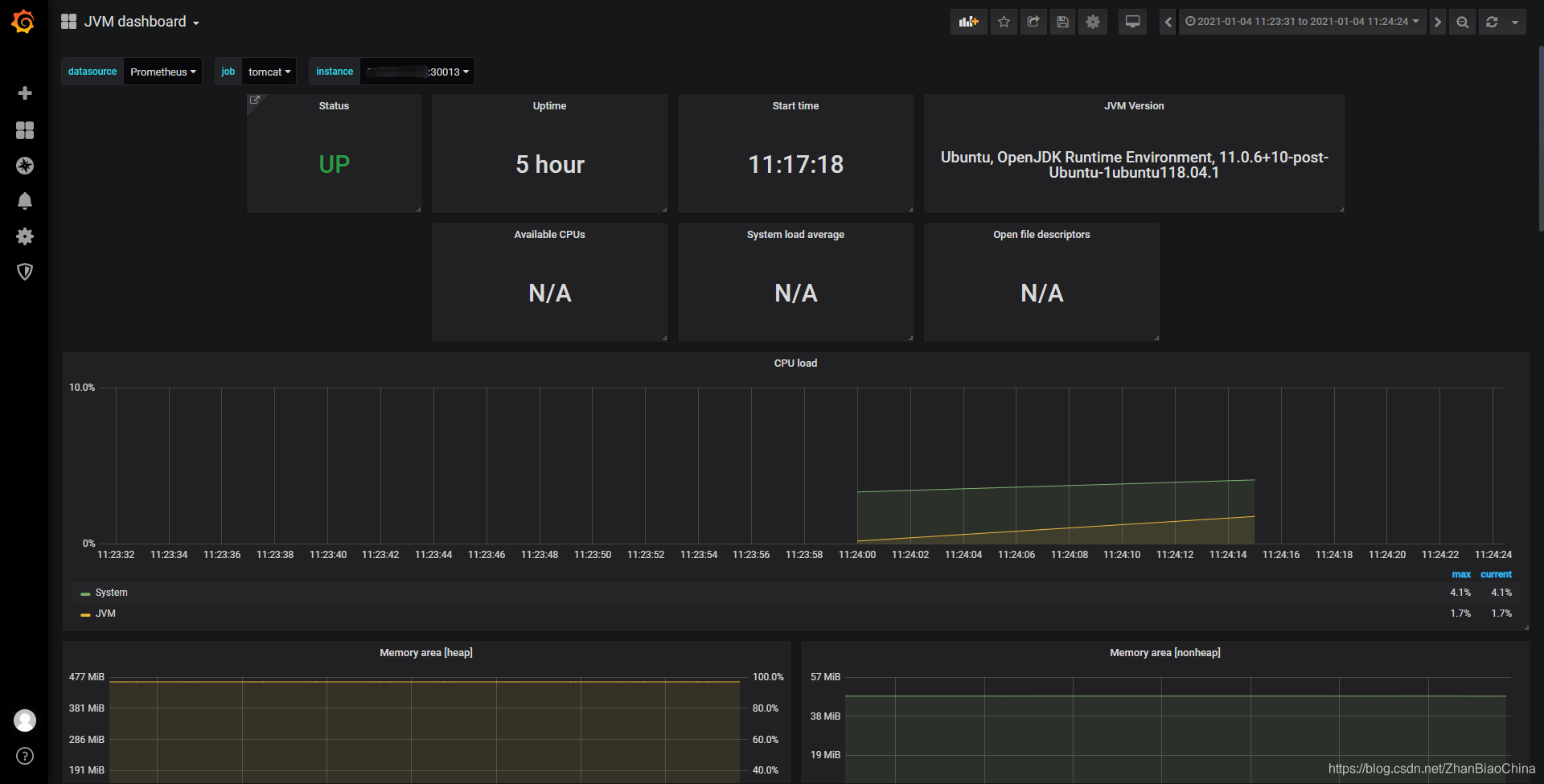Click the datasource variable label

click(x=92, y=72)
